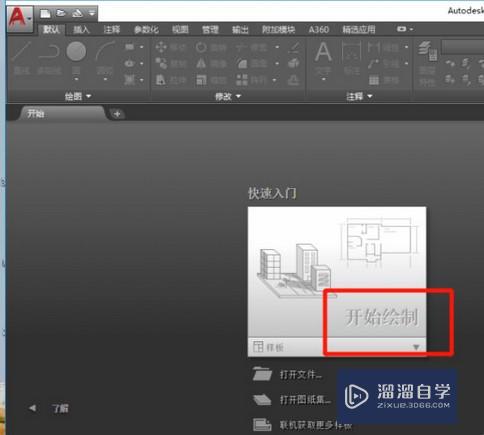Switch to the 输出 ribbon tab
484x435 pixels.
click(240, 30)
